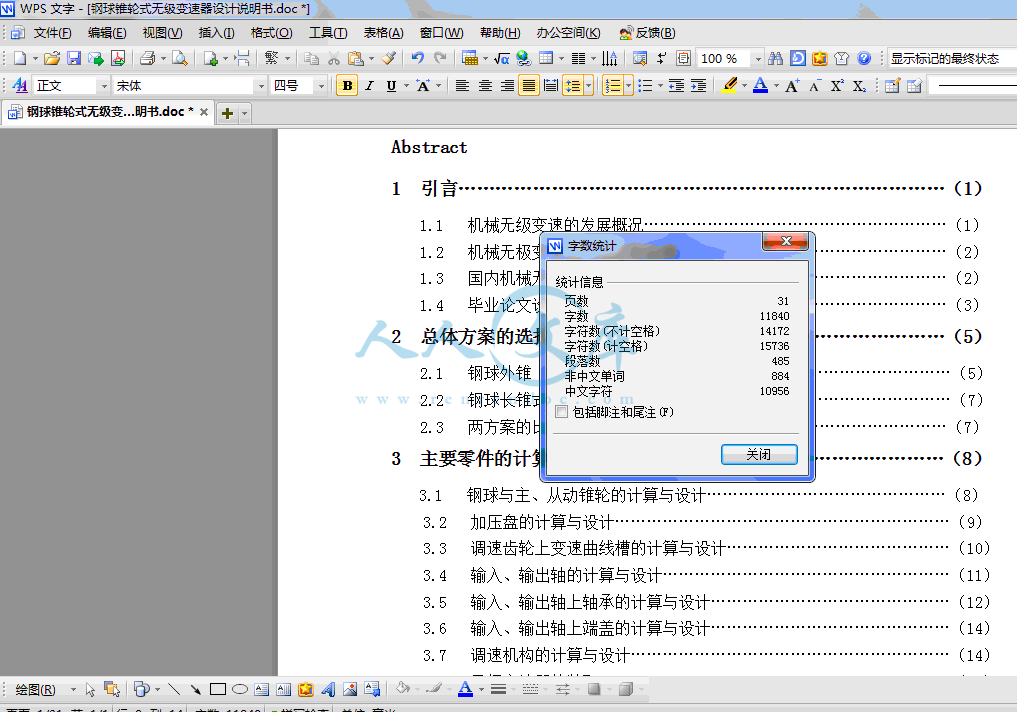Undo the last action

(x=418, y=58)
